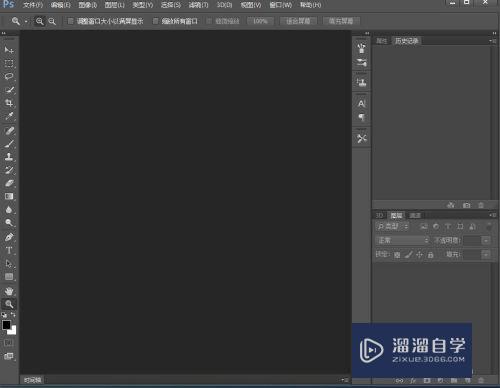Viewport: 500px width, 388px height.
Task: Toggle lock image pixels brush icon
Action: pos(409,255)
